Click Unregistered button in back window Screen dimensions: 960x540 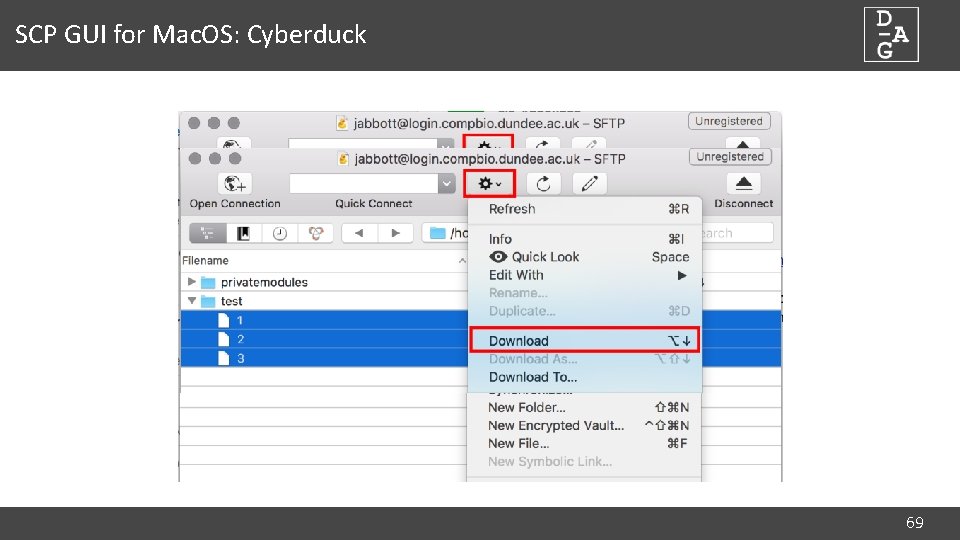coord(729,121)
